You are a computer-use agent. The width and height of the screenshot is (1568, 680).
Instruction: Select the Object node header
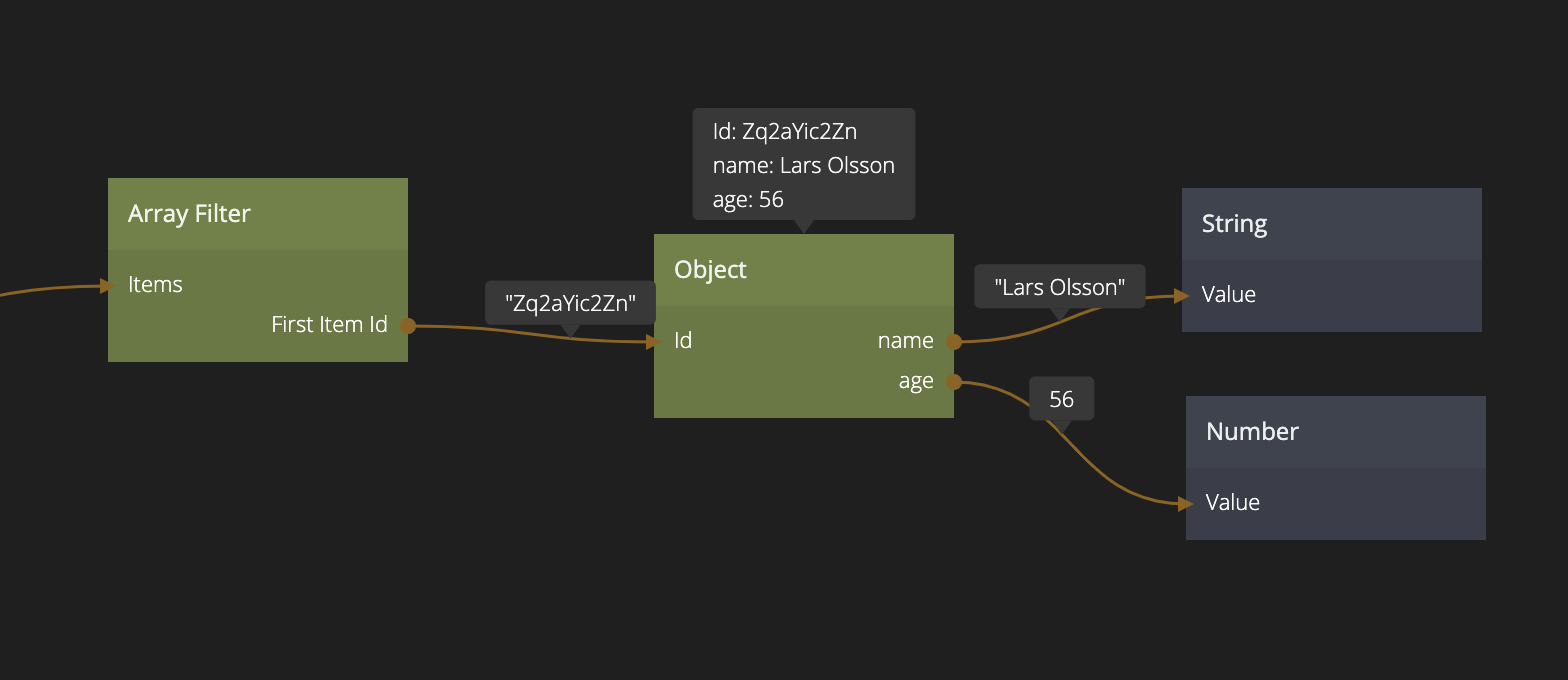[x=803, y=270]
